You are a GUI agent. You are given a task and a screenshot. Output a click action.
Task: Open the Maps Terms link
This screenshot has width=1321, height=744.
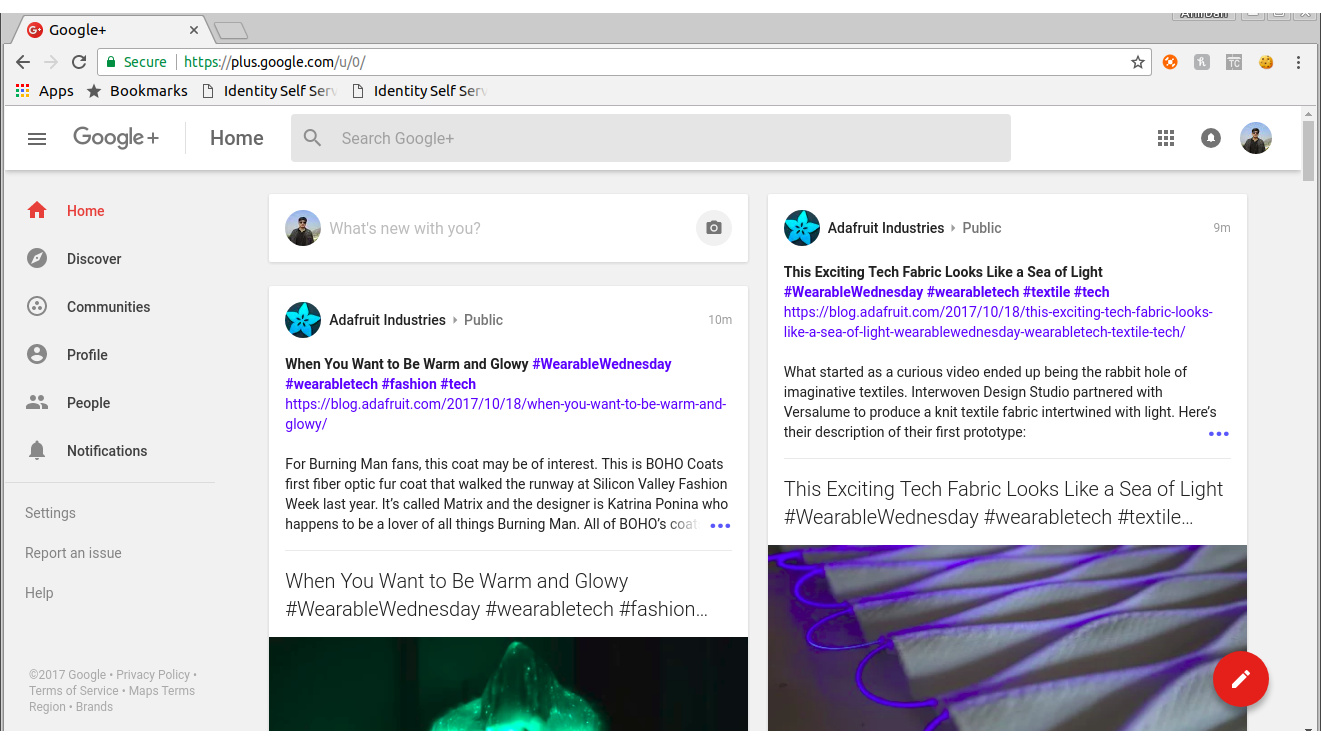point(162,691)
